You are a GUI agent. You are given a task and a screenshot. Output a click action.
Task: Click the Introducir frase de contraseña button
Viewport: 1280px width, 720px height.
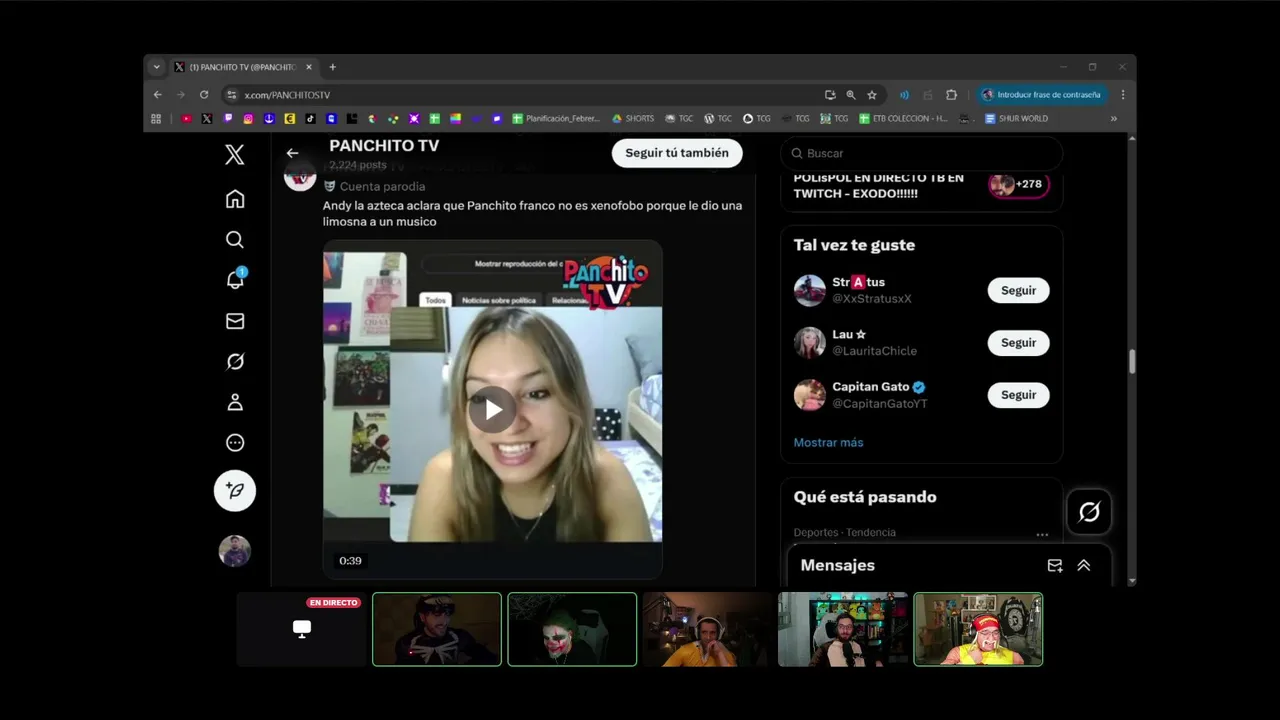pyautogui.click(x=1042, y=95)
